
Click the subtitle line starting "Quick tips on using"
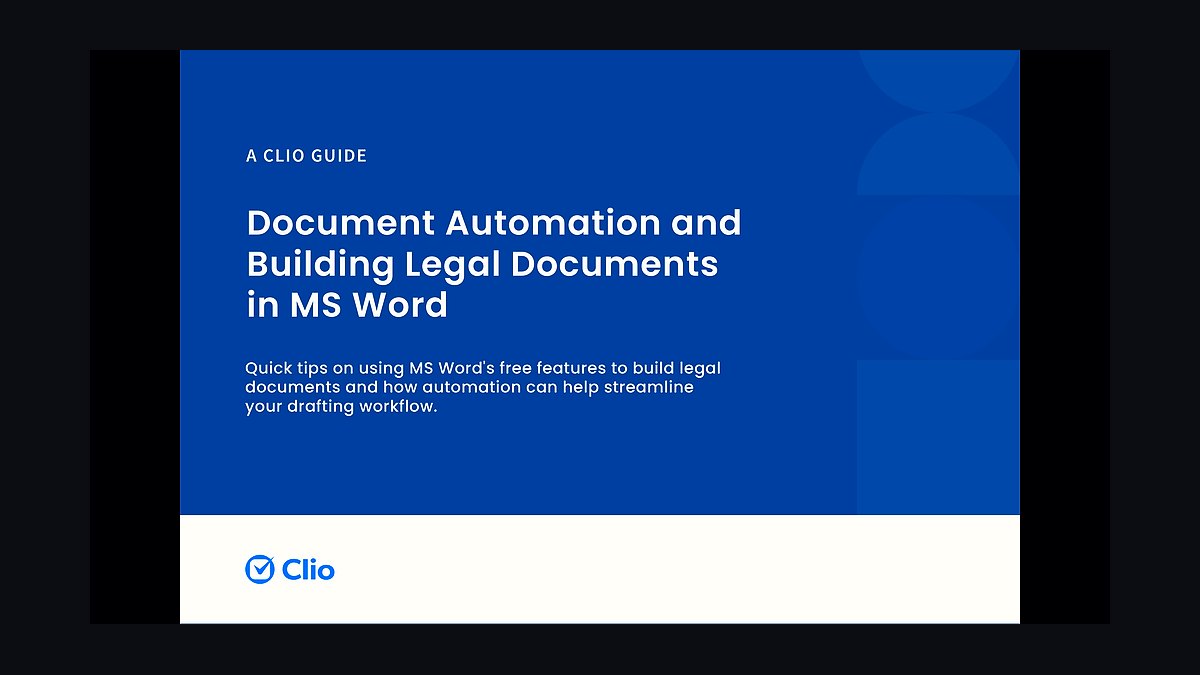(483, 368)
